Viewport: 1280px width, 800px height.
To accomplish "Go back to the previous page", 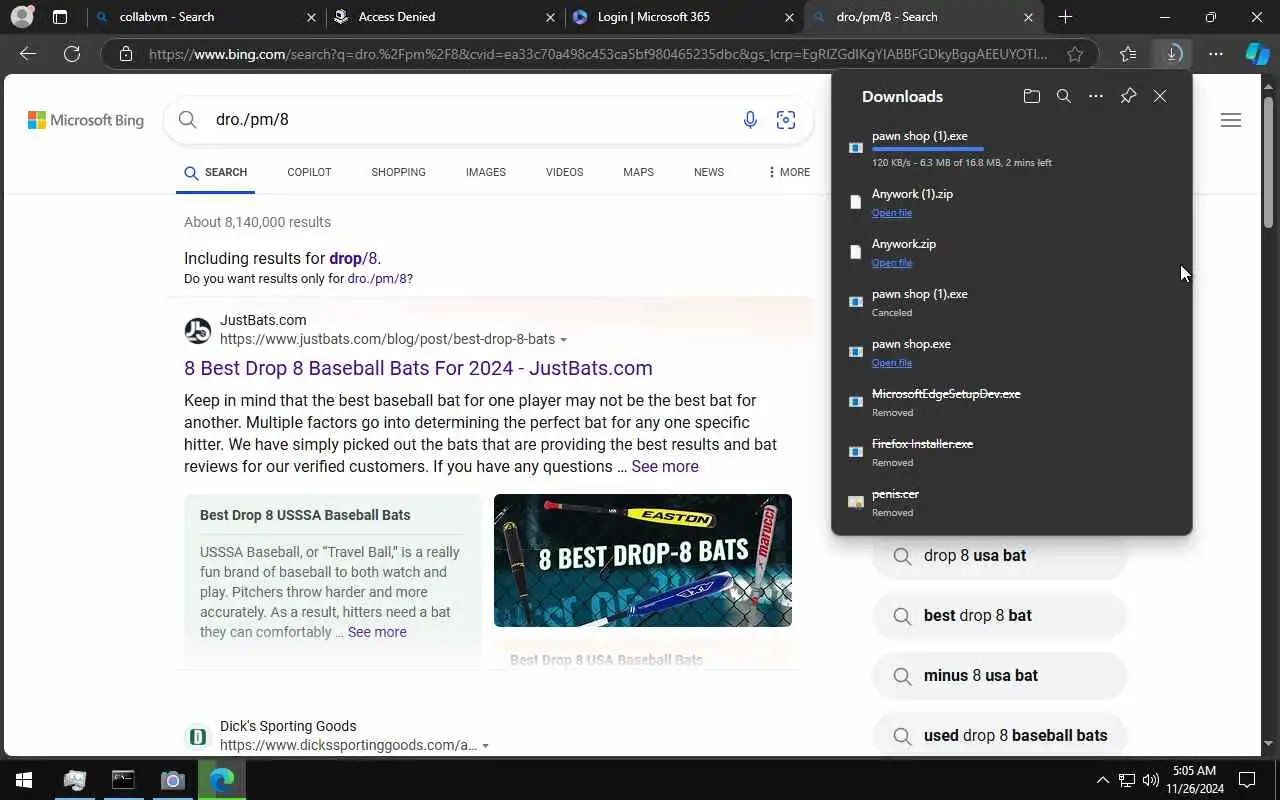I will 28,54.
